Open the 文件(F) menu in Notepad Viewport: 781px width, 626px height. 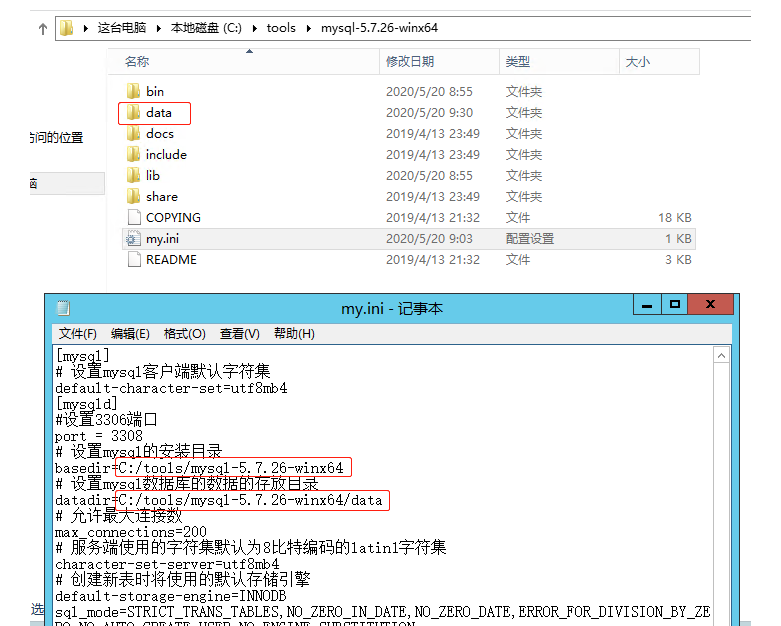coord(78,333)
